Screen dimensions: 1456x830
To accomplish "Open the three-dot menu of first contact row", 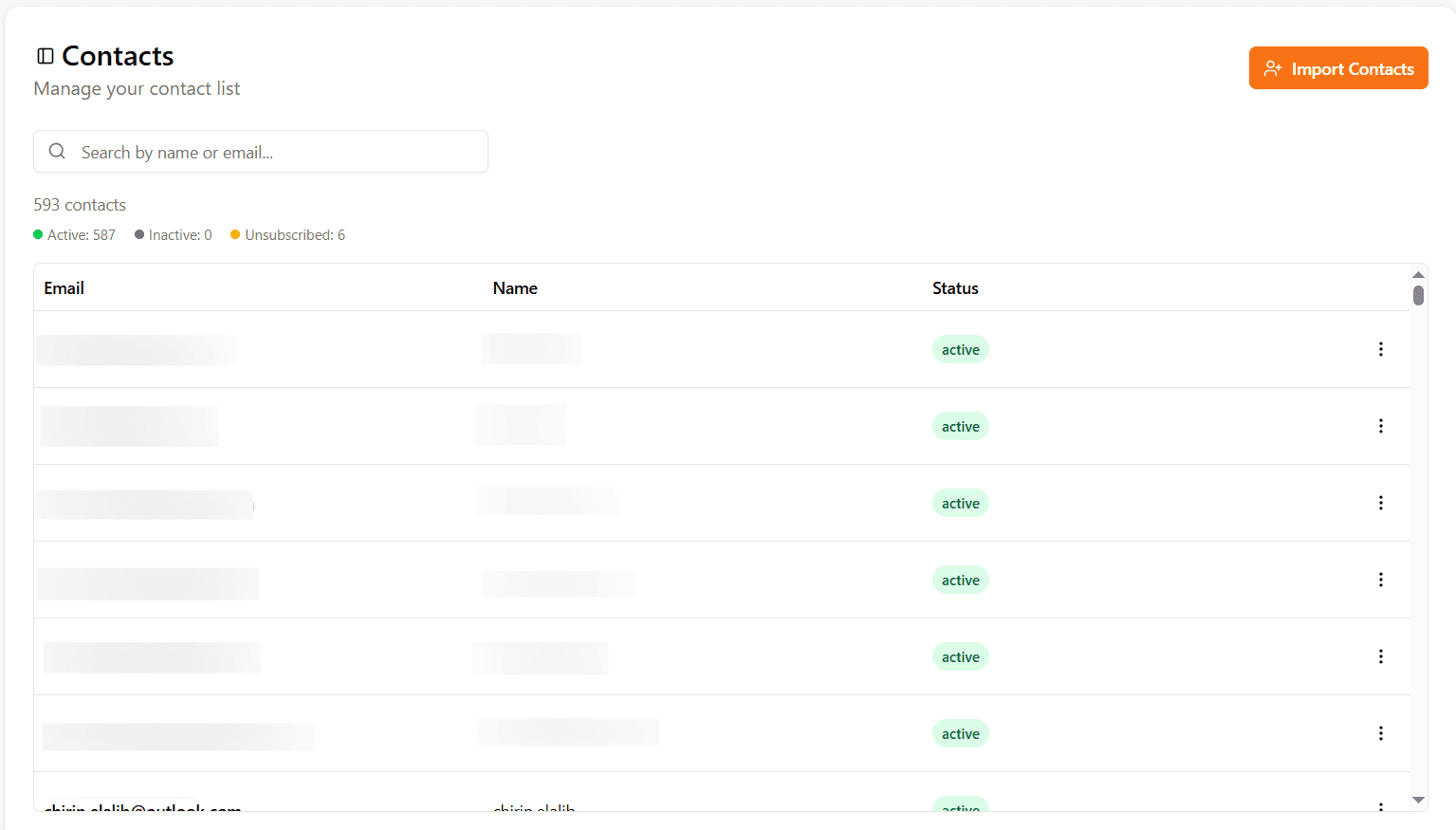I will [1380, 349].
